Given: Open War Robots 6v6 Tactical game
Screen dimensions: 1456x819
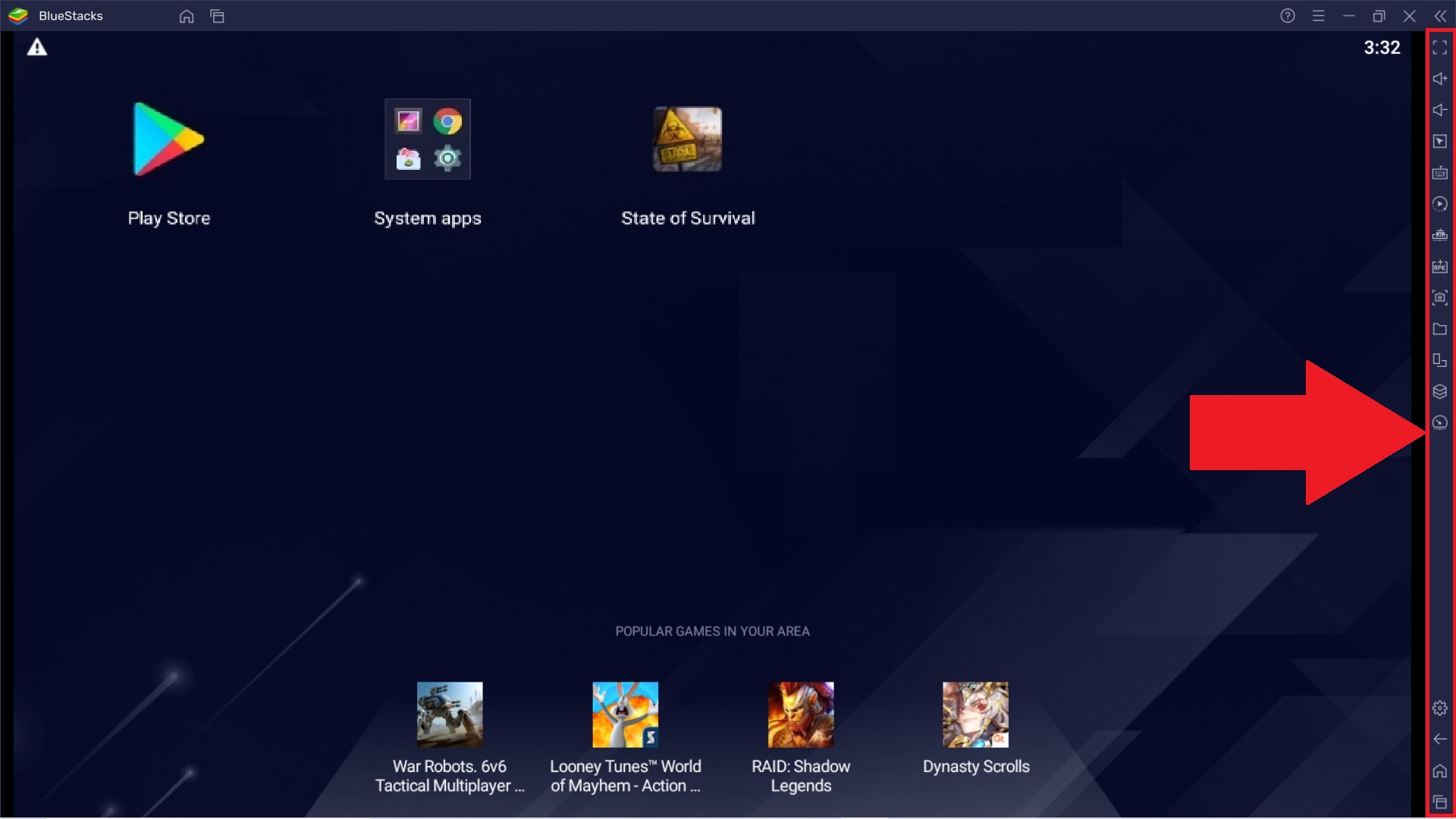Looking at the screenshot, I should (x=449, y=713).
